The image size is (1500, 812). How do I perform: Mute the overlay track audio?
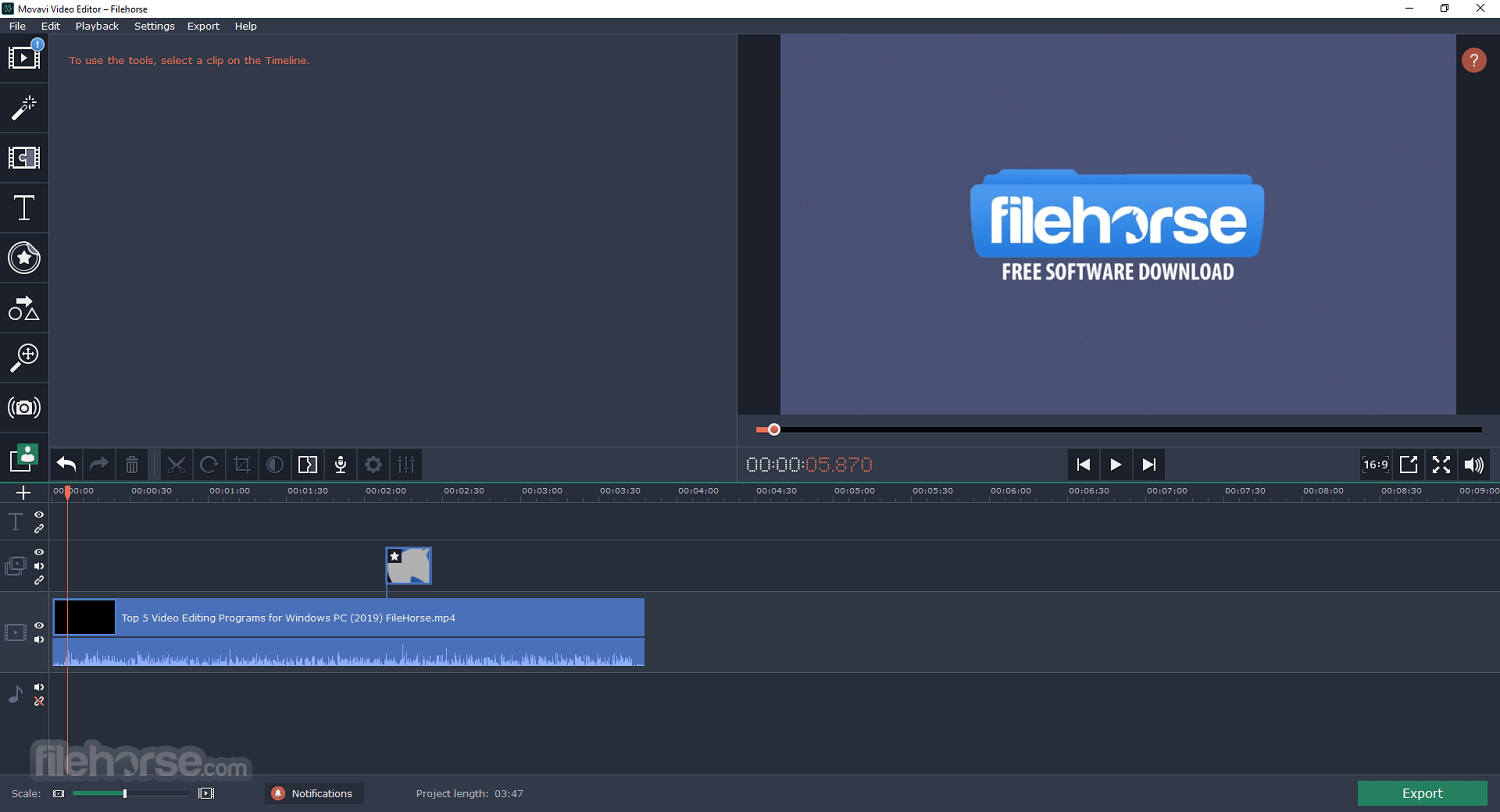tap(39, 566)
